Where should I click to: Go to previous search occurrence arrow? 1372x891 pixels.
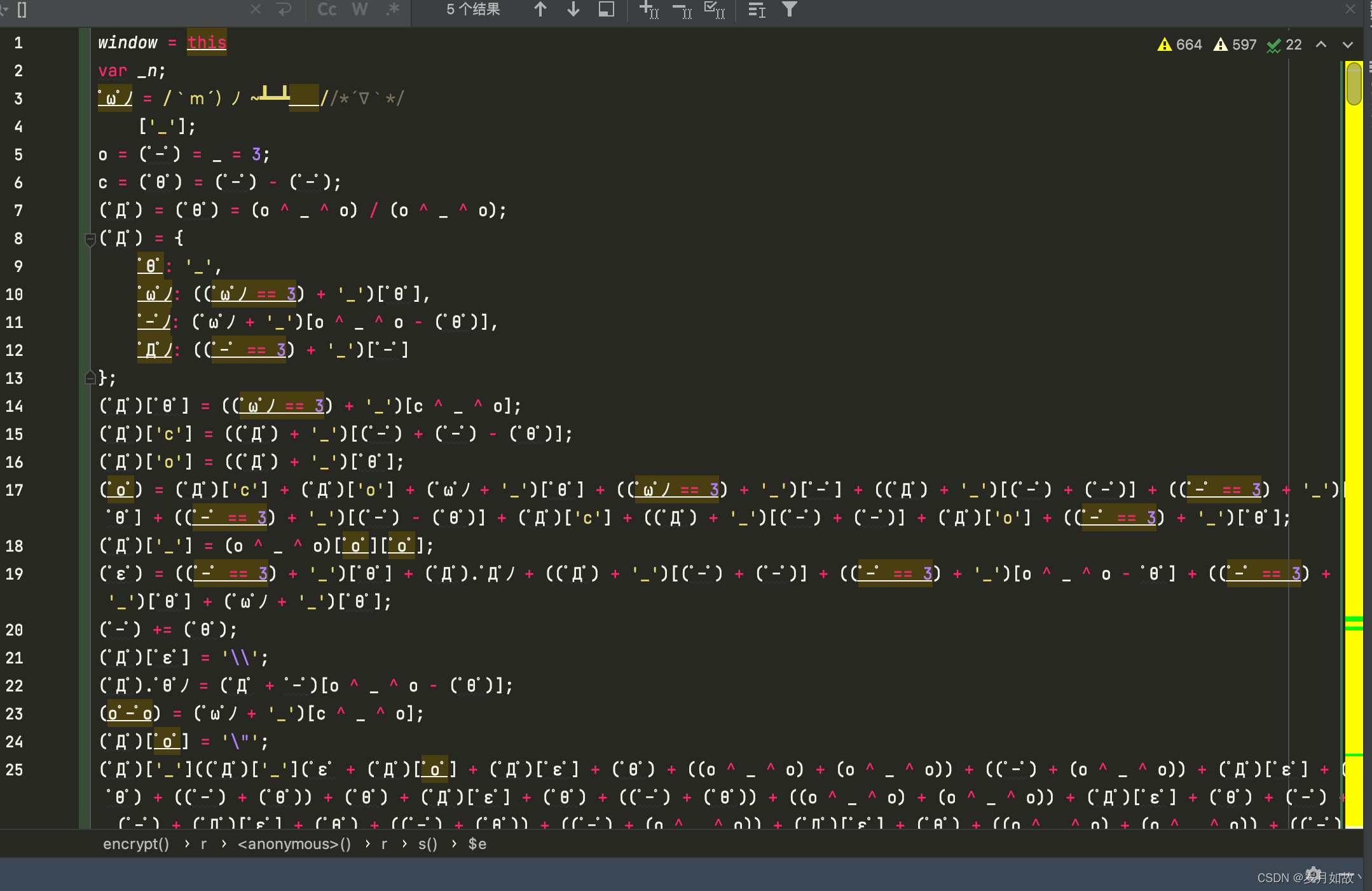(x=540, y=9)
